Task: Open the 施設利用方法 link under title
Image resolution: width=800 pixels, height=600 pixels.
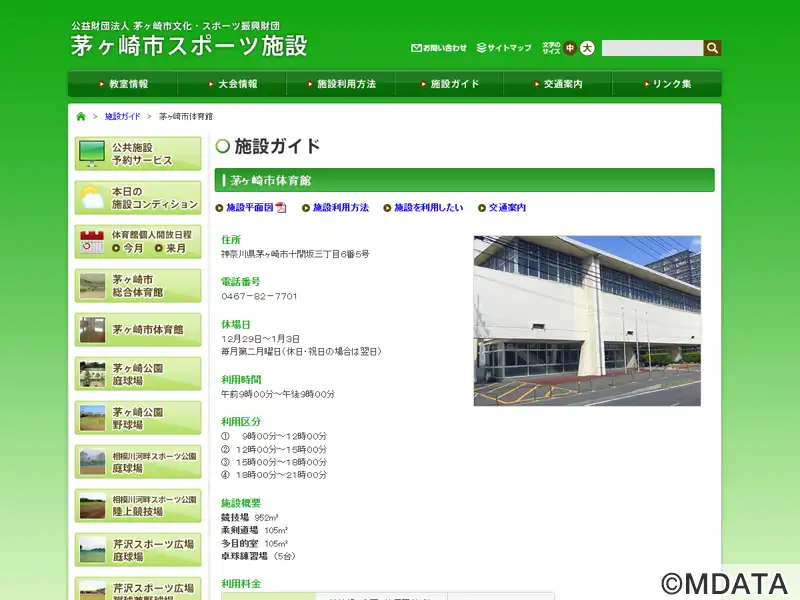Action: tap(341, 208)
